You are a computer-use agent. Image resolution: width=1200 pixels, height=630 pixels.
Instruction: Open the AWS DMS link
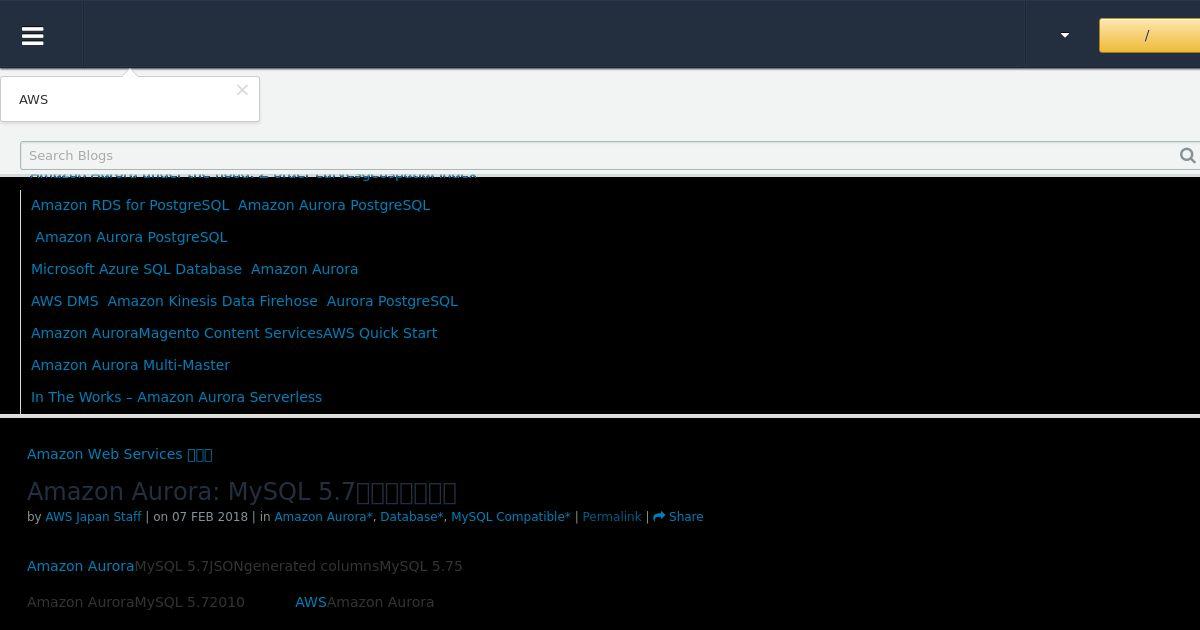pyautogui.click(x=65, y=301)
